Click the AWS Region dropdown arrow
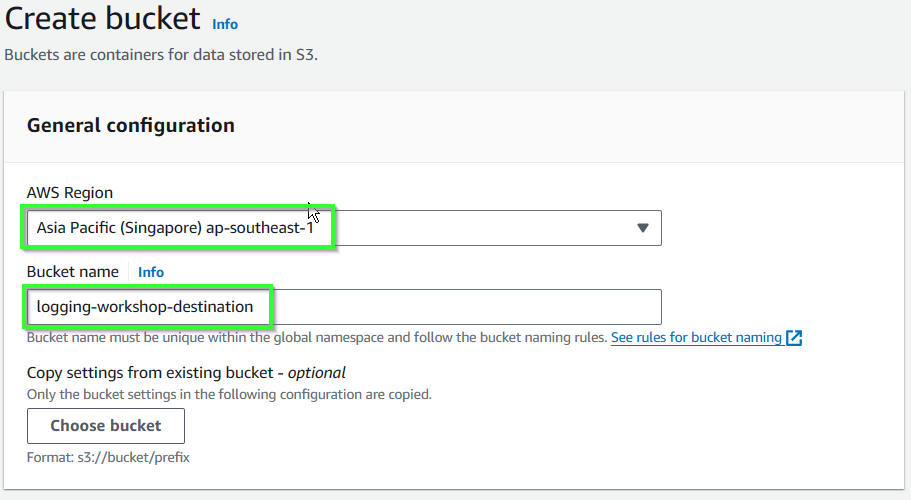The image size is (911, 500). (x=643, y=228)
